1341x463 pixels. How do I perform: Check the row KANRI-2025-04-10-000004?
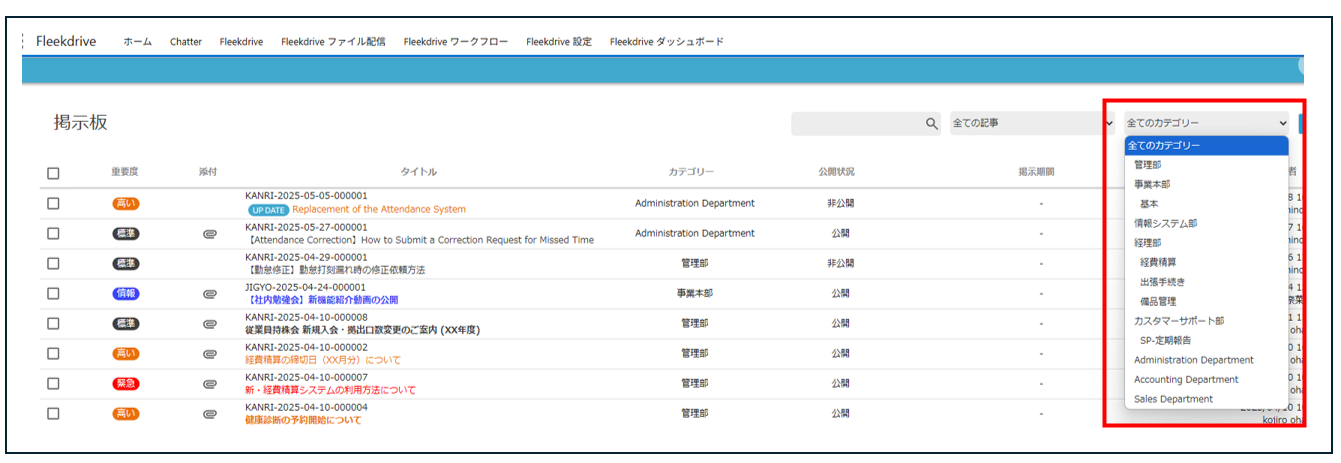pos(53,413)
